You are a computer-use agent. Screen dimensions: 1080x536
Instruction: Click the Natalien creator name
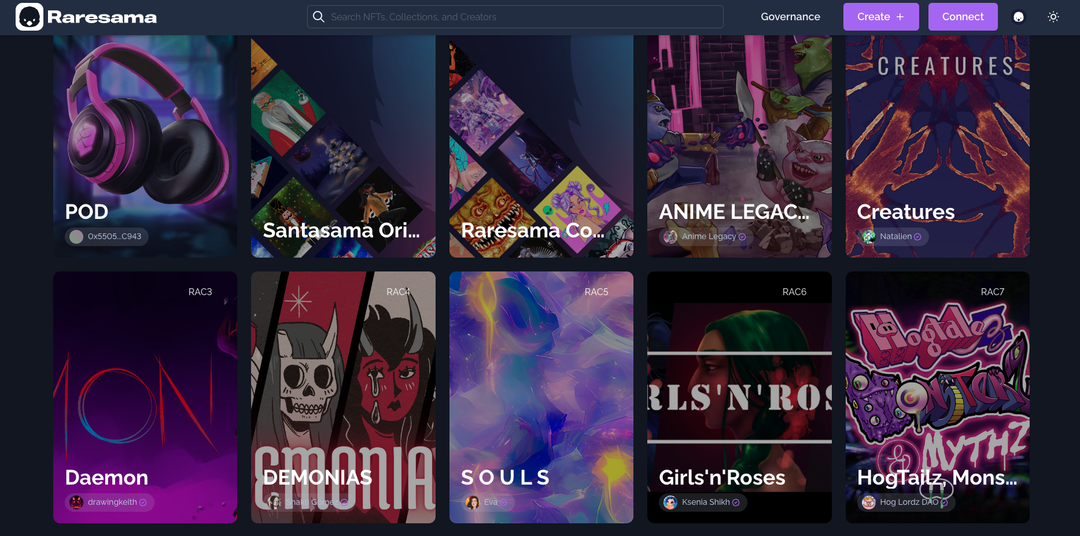[x=895, y=236]
